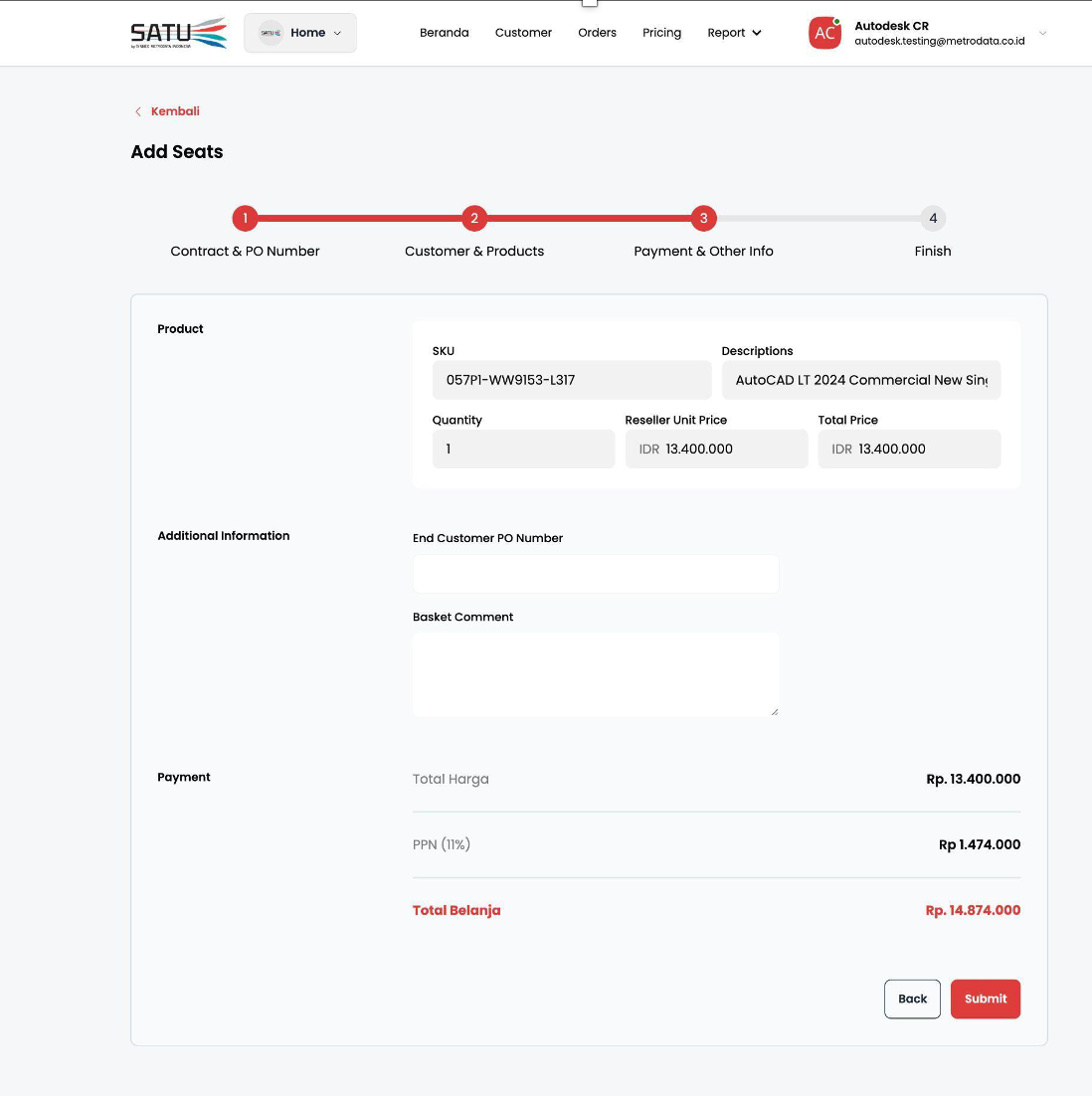This screenshot has width=1092, height=1096.
Task: Open the Home workspace dropdown
Action: click(x=300, y=33)
